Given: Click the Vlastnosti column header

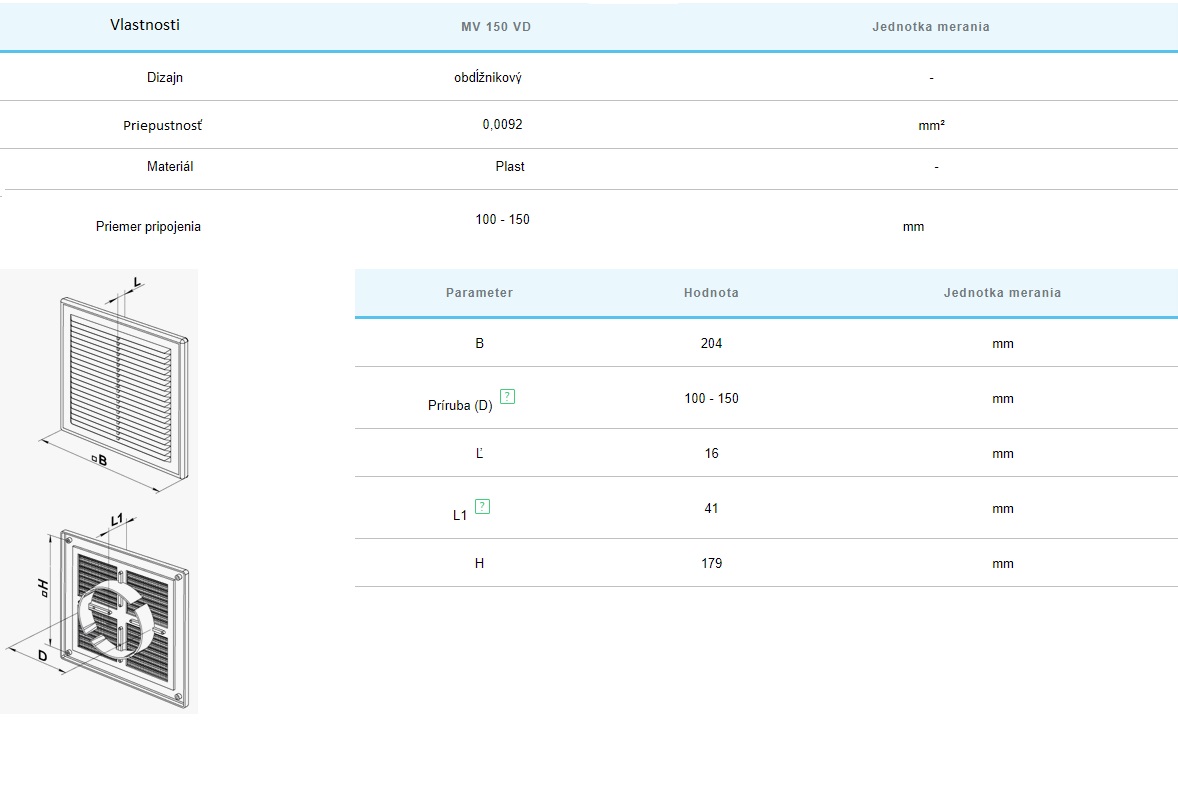Looking at the screenshot, I should pos(145,25).
